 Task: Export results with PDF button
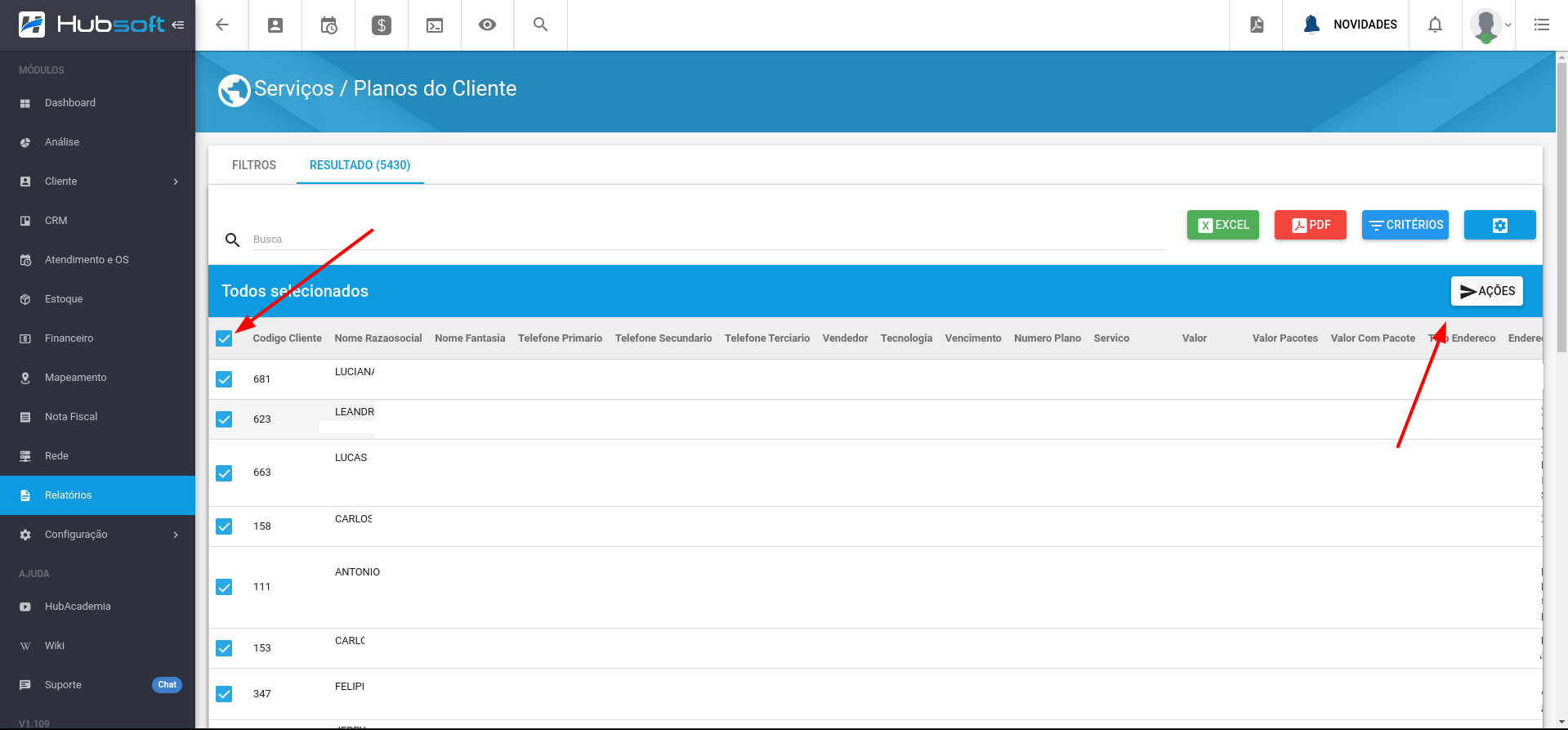1311,225
